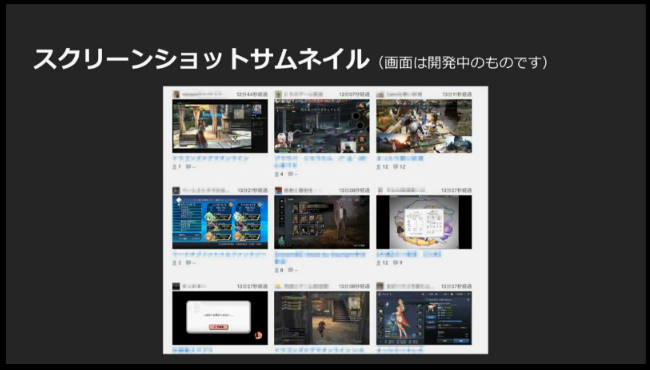
Task: Open the dark dungeon stream thumbnail with webcam inset
Action: coord(322,126)
